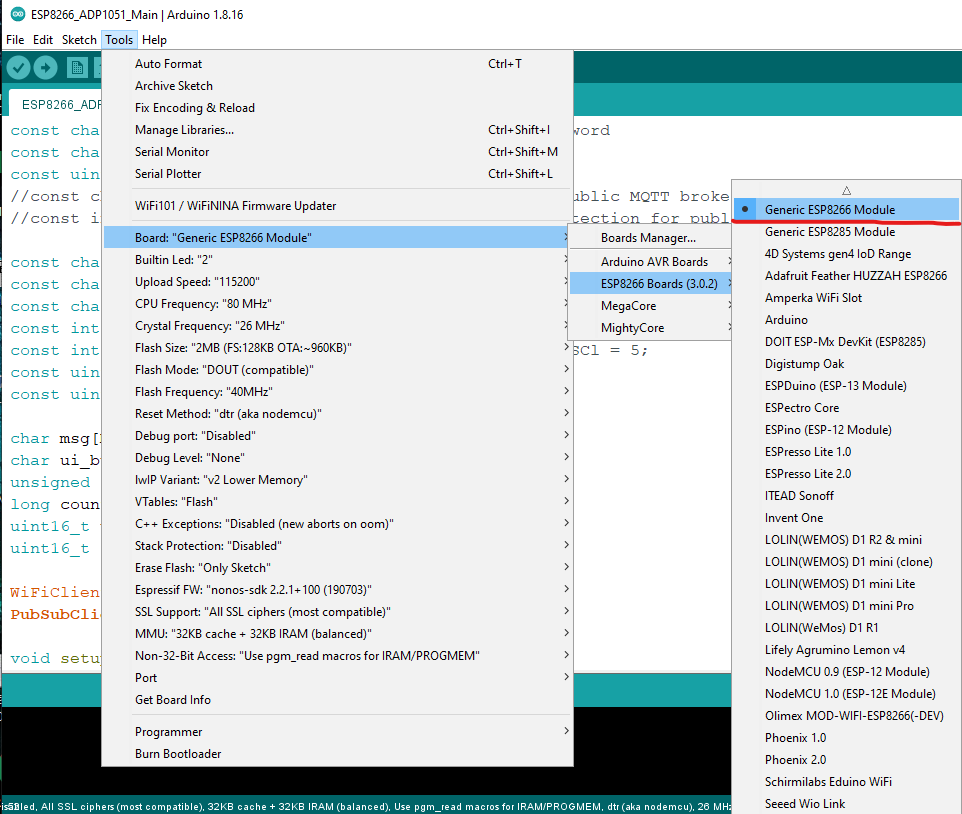Select ESPDuino (ESP-13 Module) board
This screenshot has width=962, height=814.
[847, 386]
